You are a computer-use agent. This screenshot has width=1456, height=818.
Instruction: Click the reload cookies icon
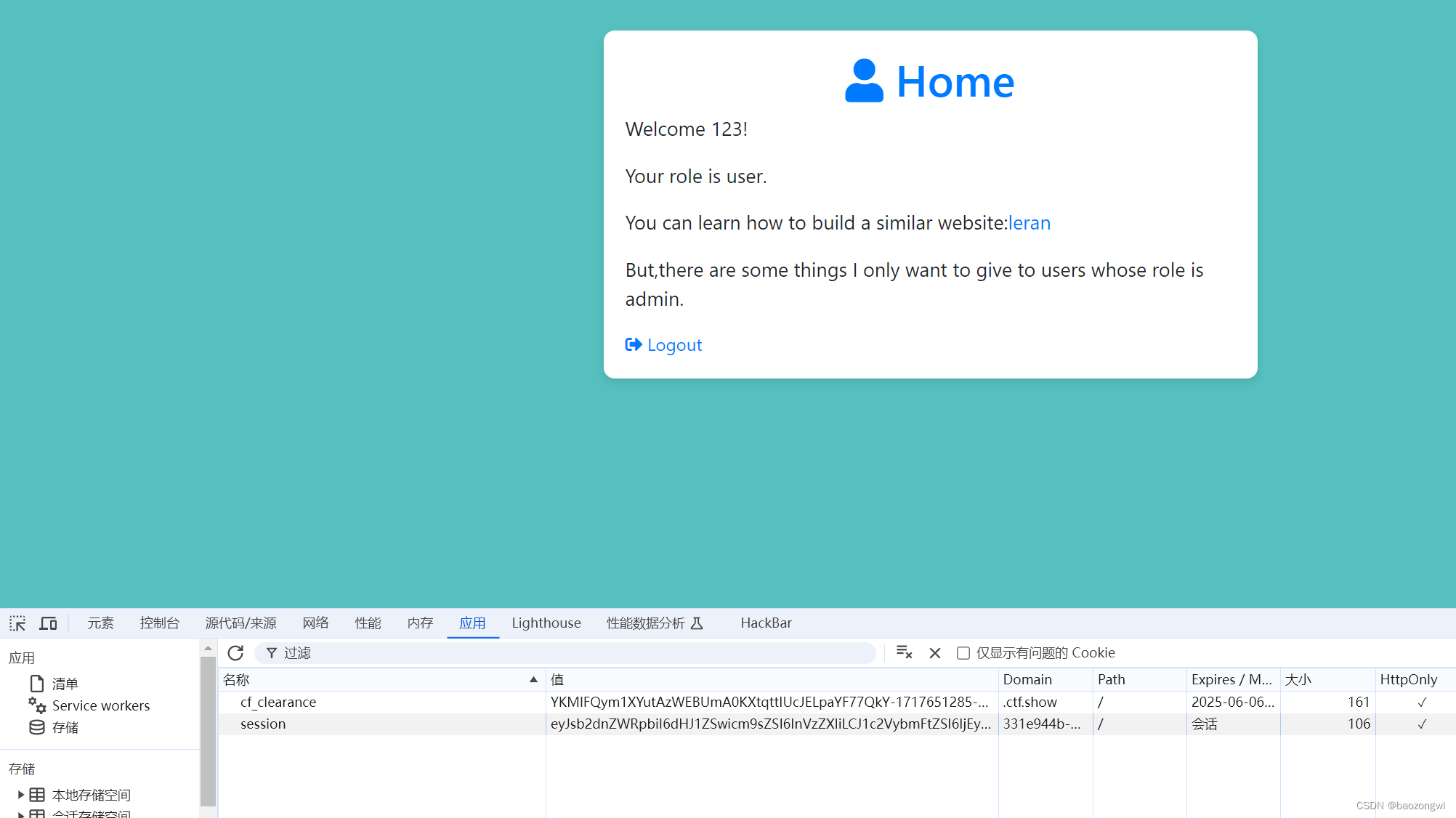[237, 652]
